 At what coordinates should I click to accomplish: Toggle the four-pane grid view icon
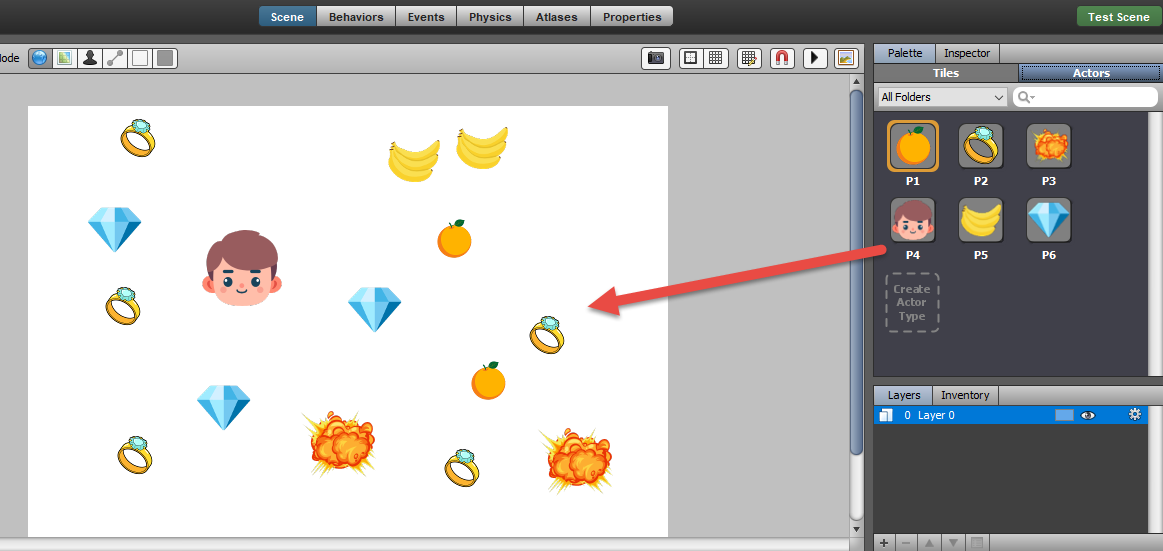(x=691, y=58)
